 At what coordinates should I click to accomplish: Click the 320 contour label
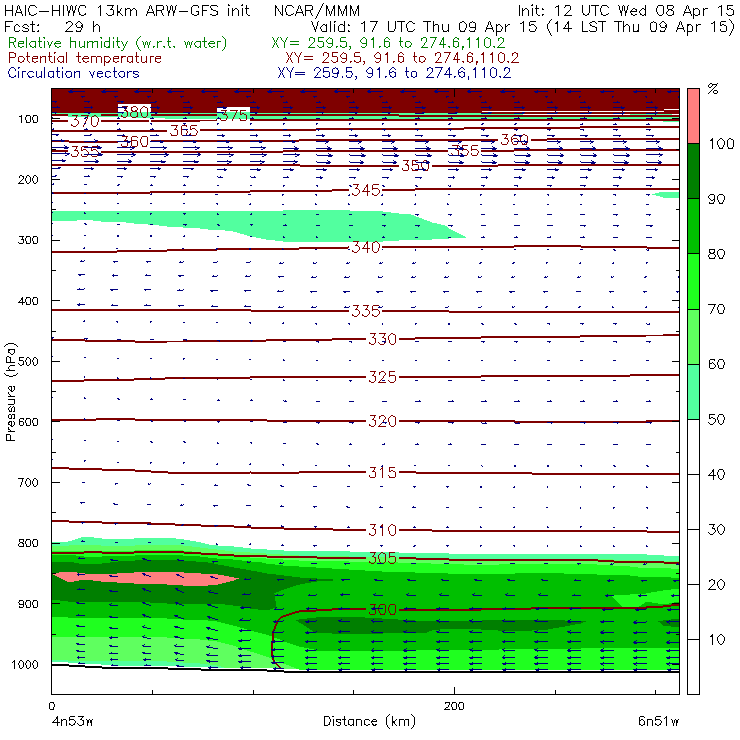click(382, 420)
